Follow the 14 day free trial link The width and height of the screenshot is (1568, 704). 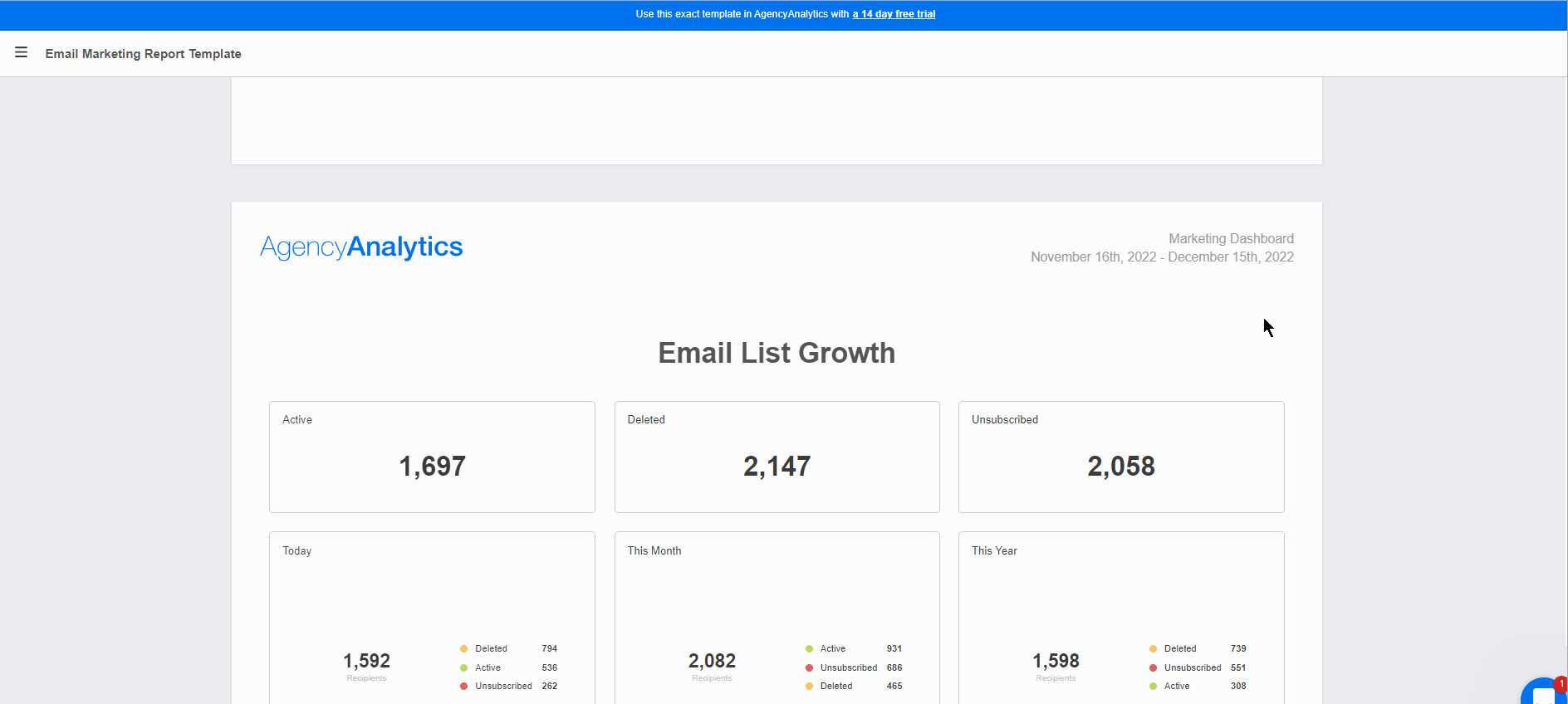894,14
